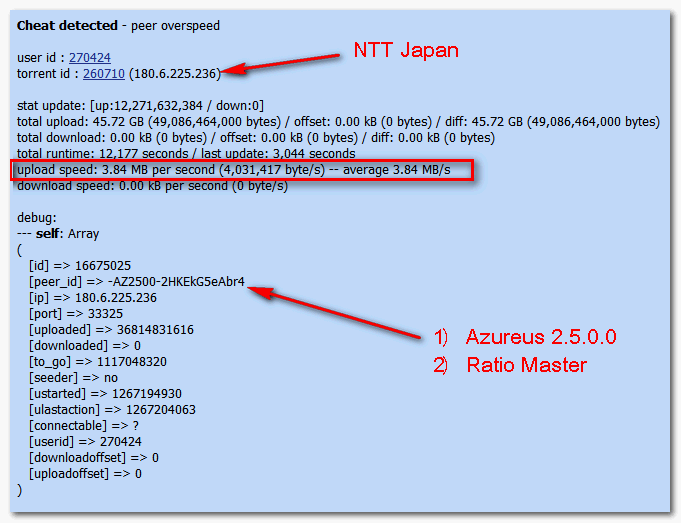
Task: Click the '[port] => 33325' row
Action: (x=76, y=314)
